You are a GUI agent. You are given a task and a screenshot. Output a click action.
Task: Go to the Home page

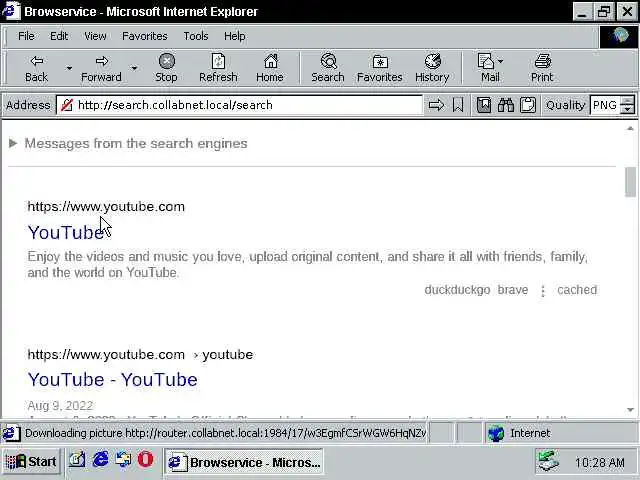coord(270,69)
